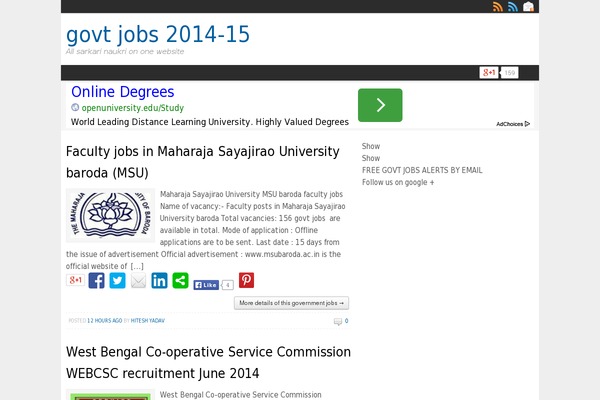This screenshot has width=600, height=400.
Task: Click the green arrow ad button
Action: point(380,105)
